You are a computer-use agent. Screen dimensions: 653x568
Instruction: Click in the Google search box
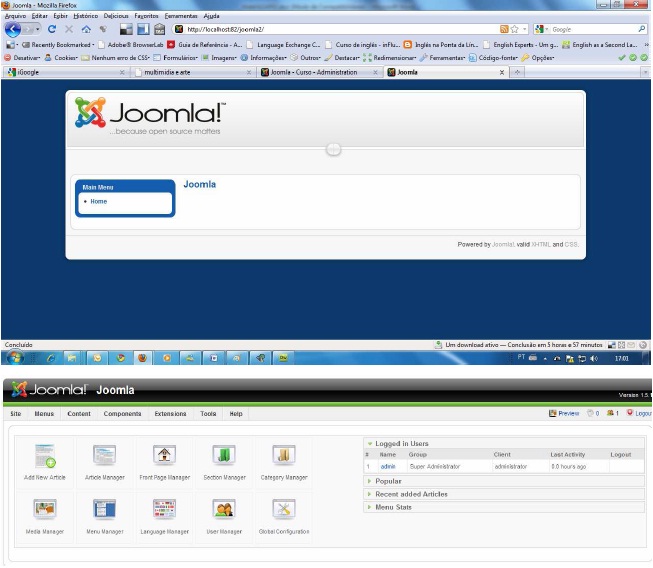click(x=593, y=29)
